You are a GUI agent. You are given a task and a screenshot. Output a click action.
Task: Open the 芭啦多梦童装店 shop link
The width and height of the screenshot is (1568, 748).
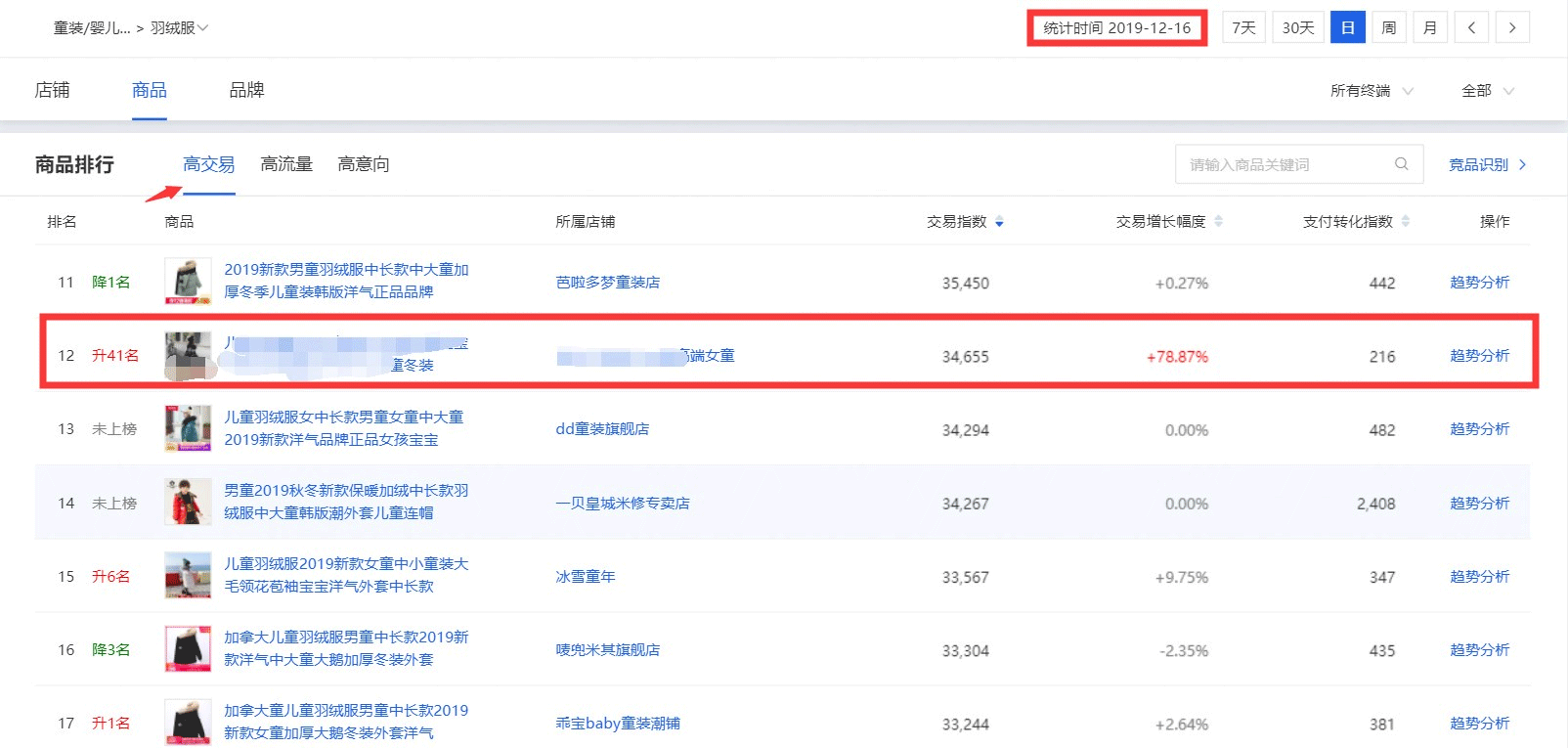607,283
